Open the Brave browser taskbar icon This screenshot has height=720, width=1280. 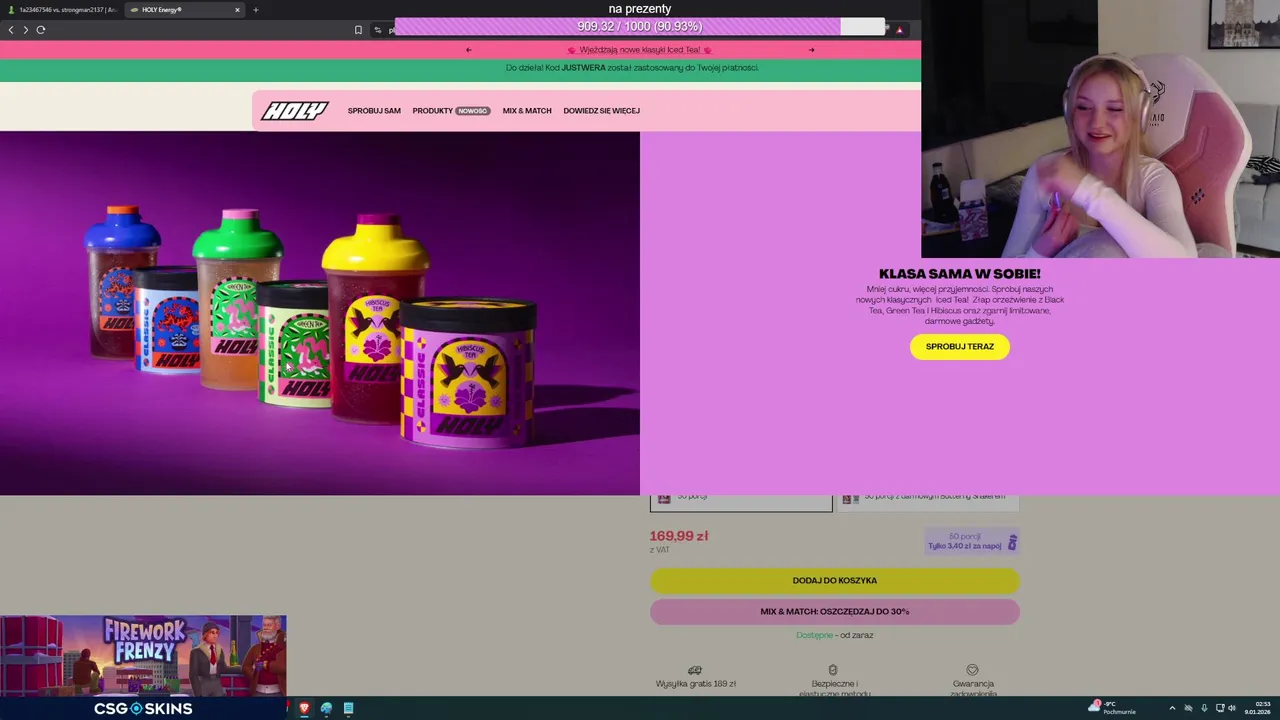tap(304, 708)
